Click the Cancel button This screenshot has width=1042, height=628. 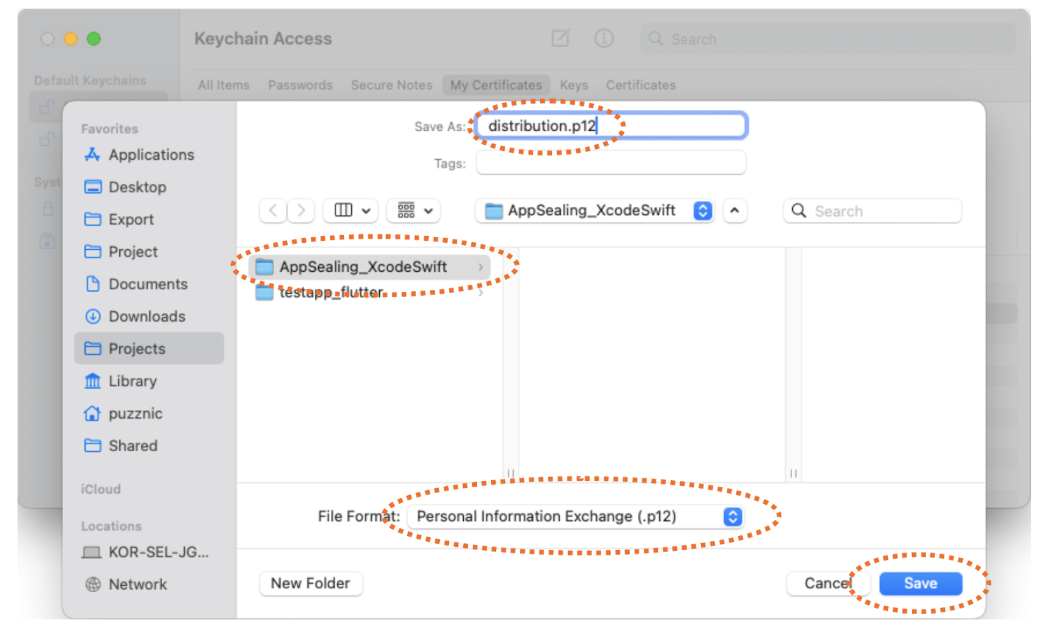[826, 583]
